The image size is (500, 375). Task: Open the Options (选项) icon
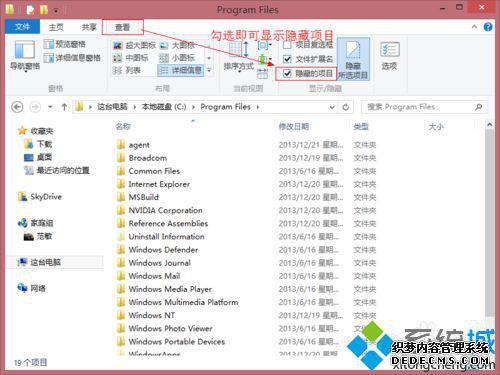(x=389, y=55)
